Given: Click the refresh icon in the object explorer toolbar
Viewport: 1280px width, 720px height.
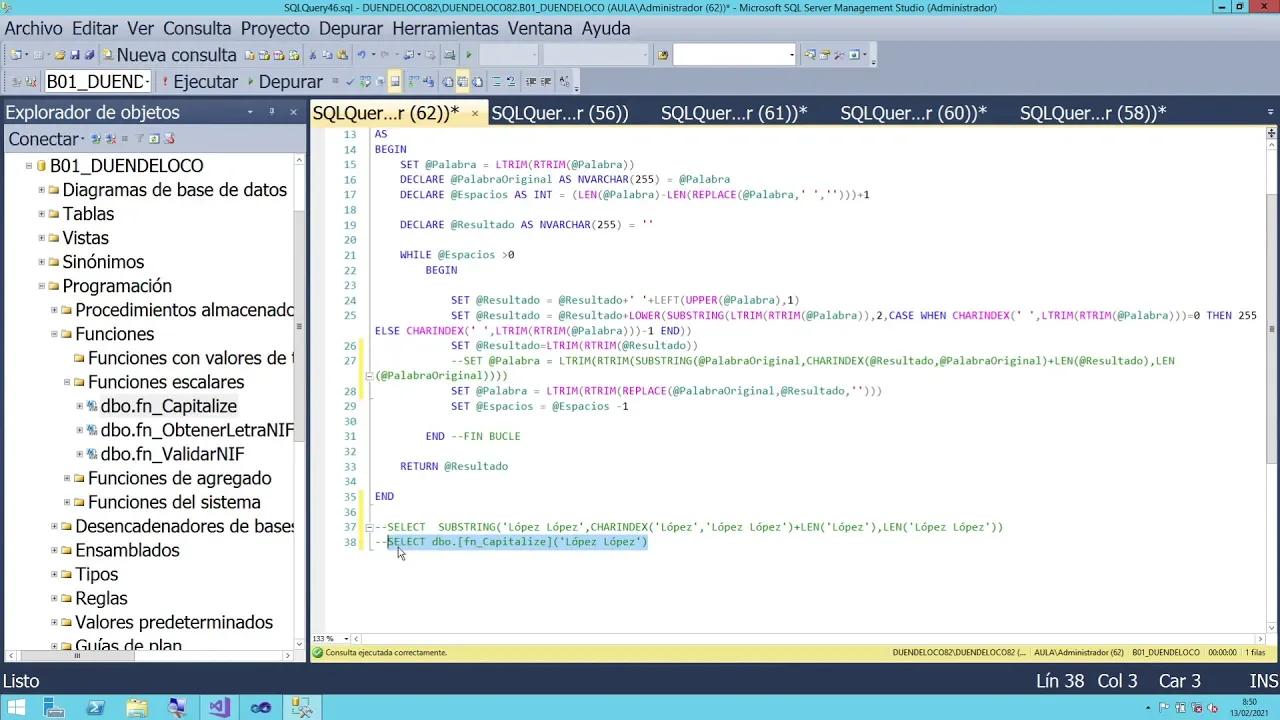Looking at the screenshot, I should (x=154, y=139).
